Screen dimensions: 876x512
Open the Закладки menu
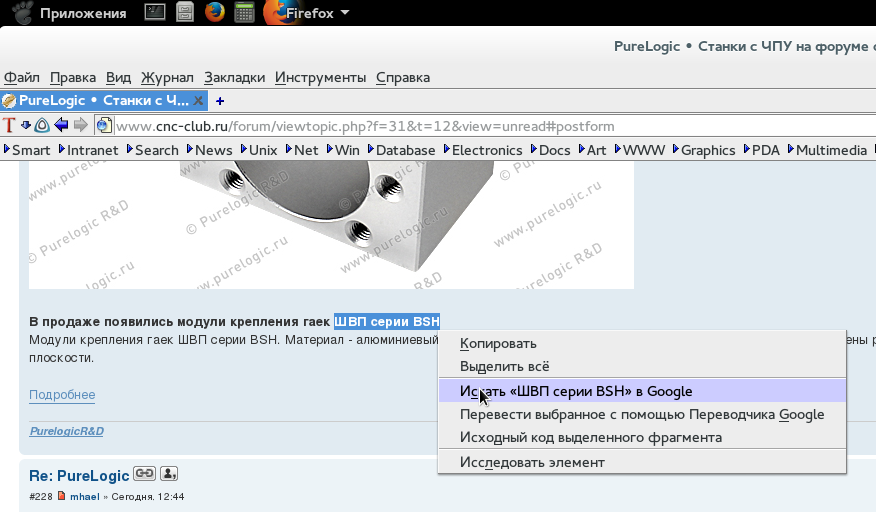[x=234, y=77]
